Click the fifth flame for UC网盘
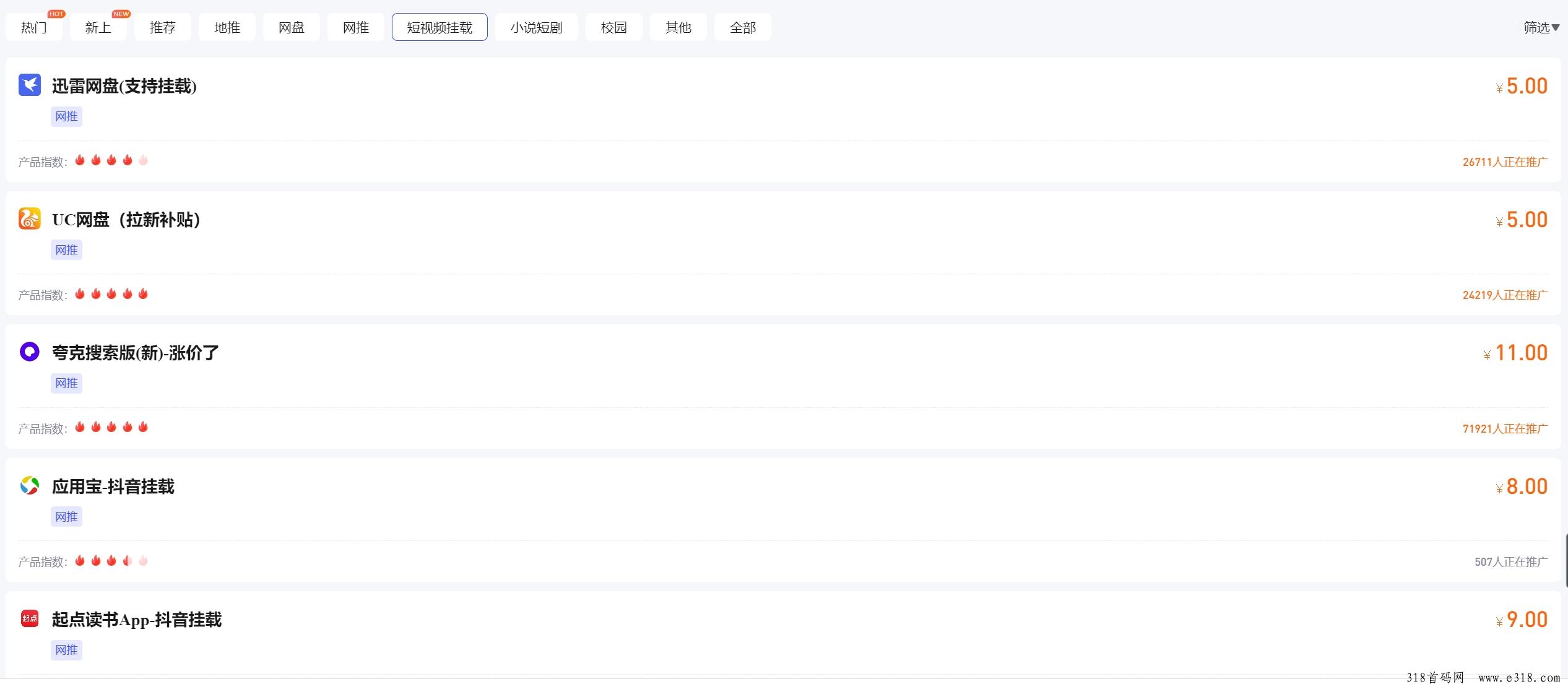The image size is (1568, 684). pyautogui.click(x=143, y=293)
